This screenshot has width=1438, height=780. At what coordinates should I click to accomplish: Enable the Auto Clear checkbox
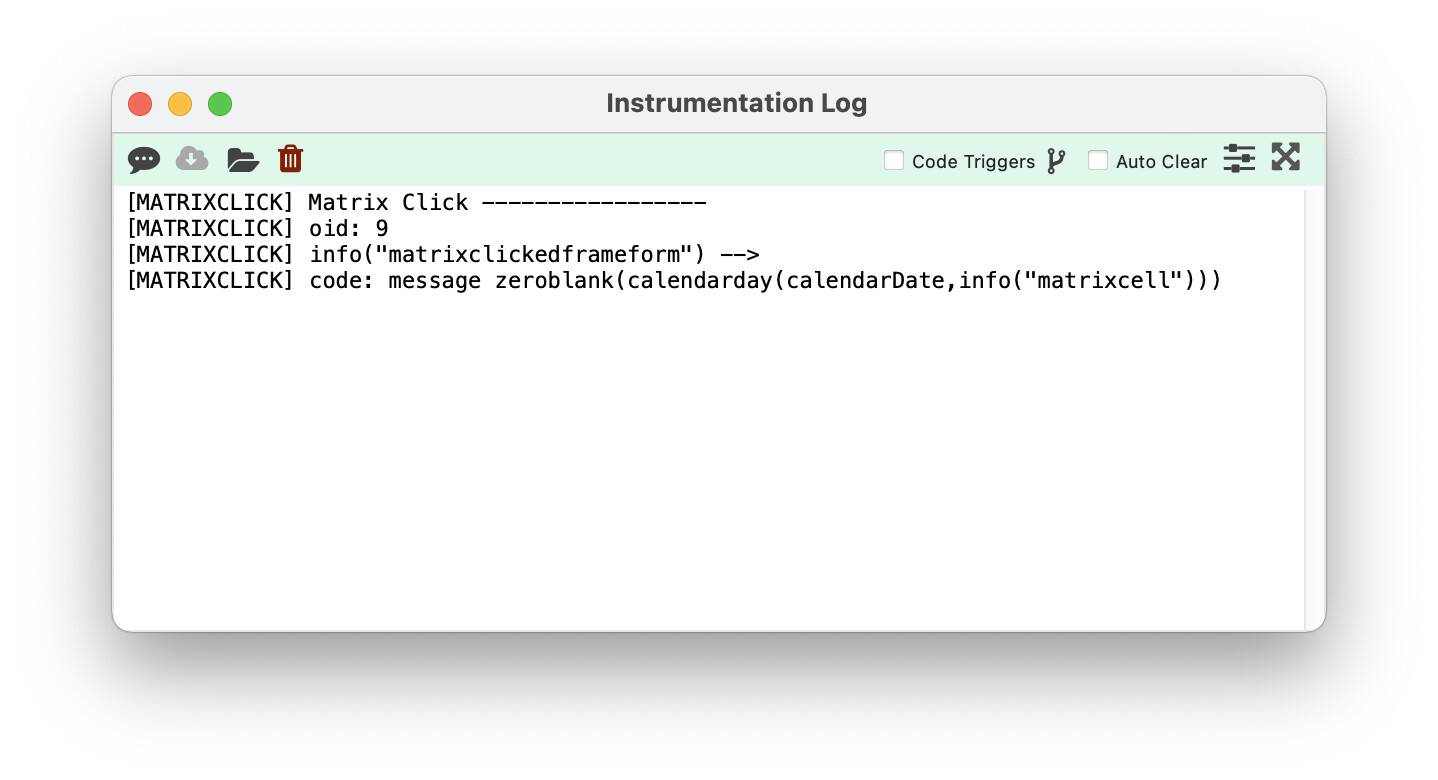(1098, 160)
